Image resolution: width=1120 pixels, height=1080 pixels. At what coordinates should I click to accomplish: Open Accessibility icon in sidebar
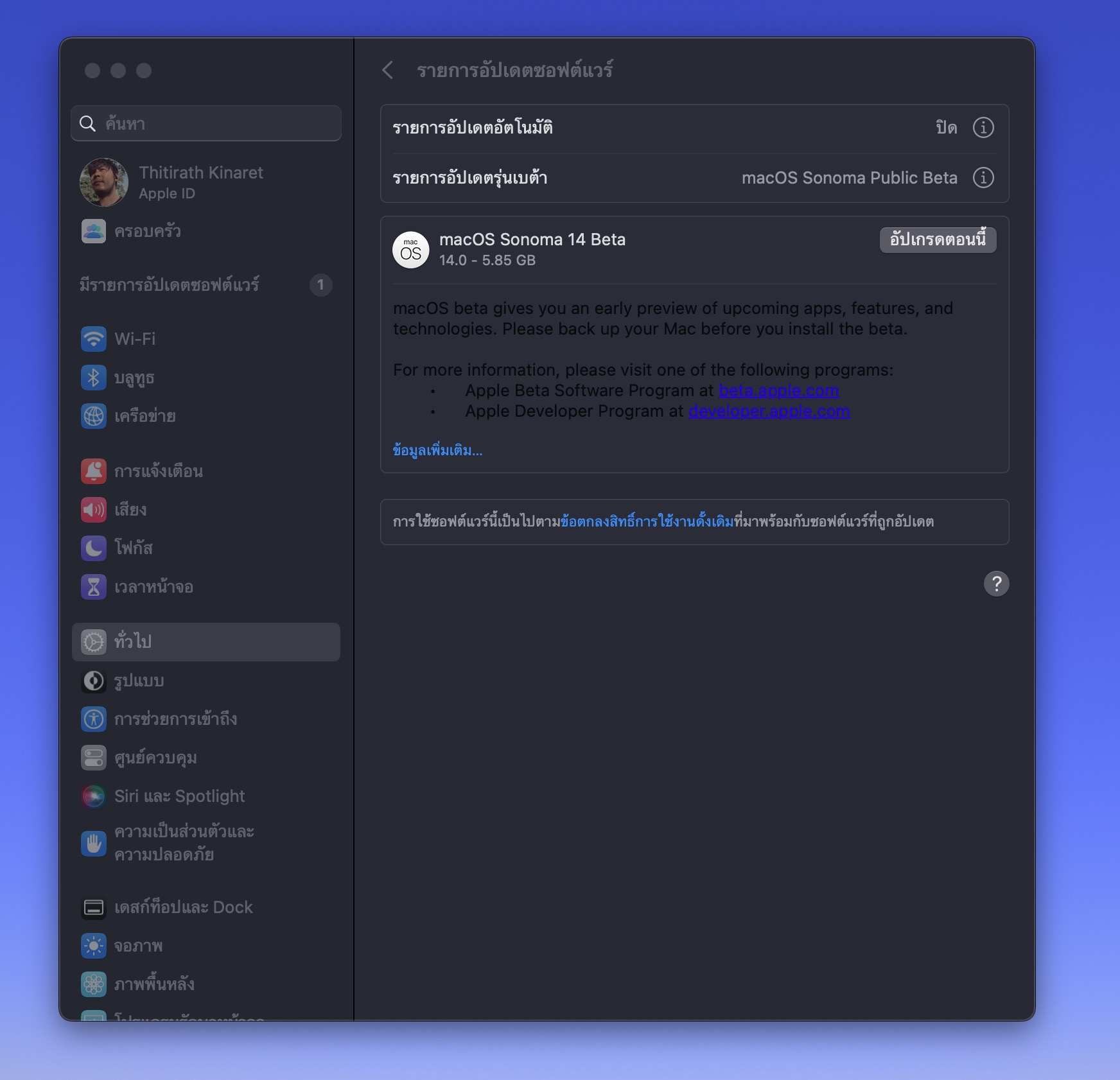click(94, 719)
